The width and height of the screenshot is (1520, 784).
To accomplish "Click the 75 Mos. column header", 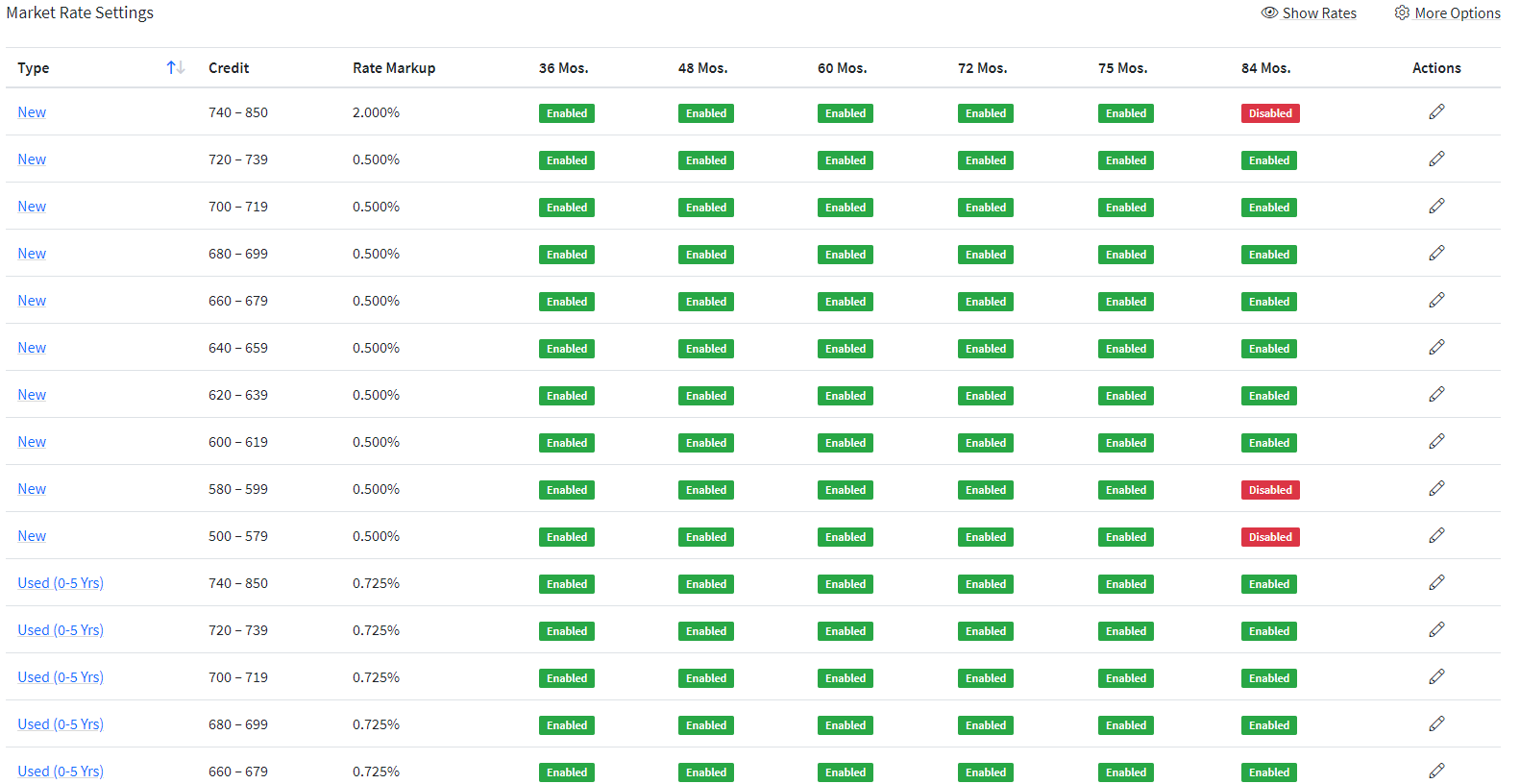I will point(1123,68).
